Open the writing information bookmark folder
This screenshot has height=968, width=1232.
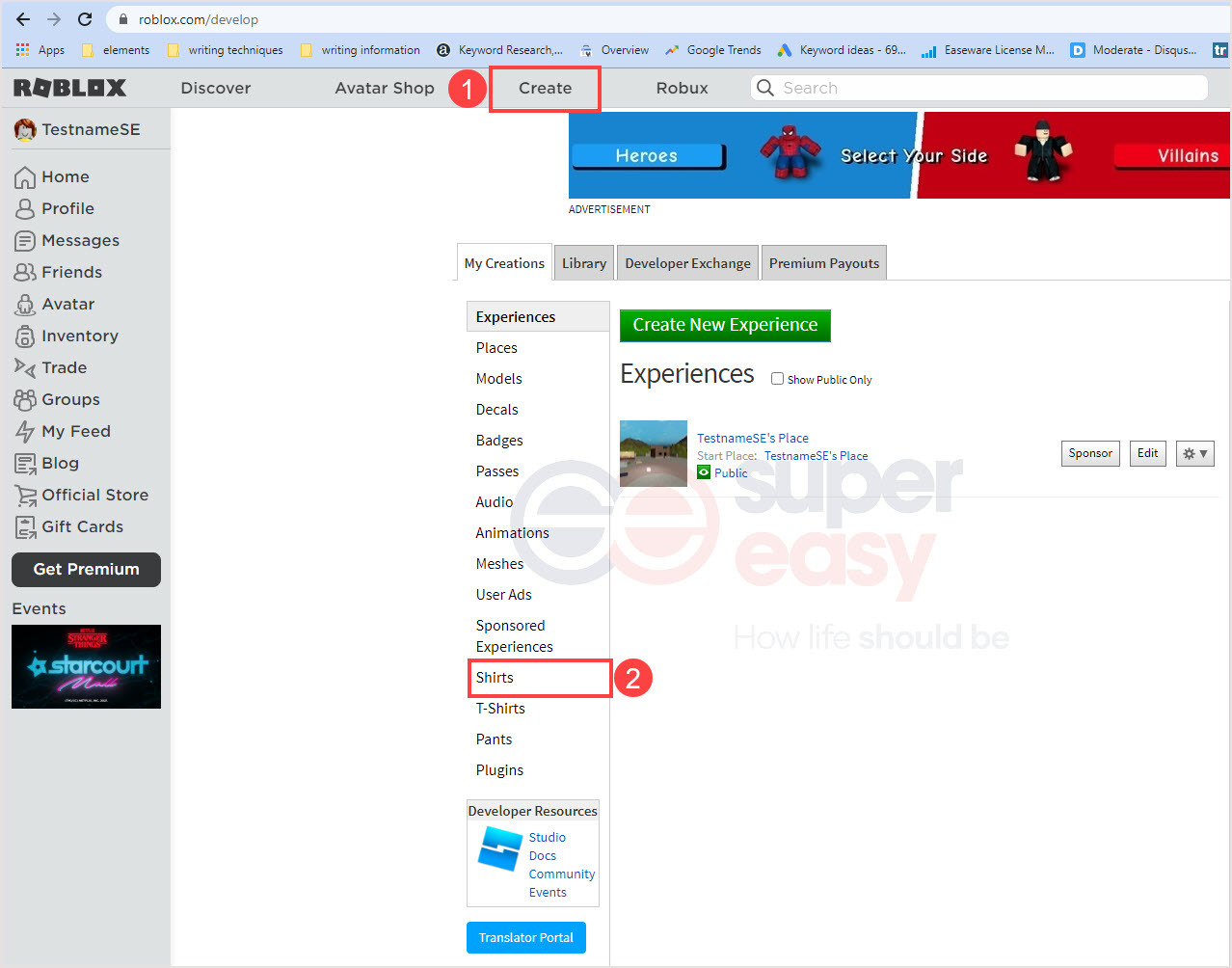tap(360, 49)
